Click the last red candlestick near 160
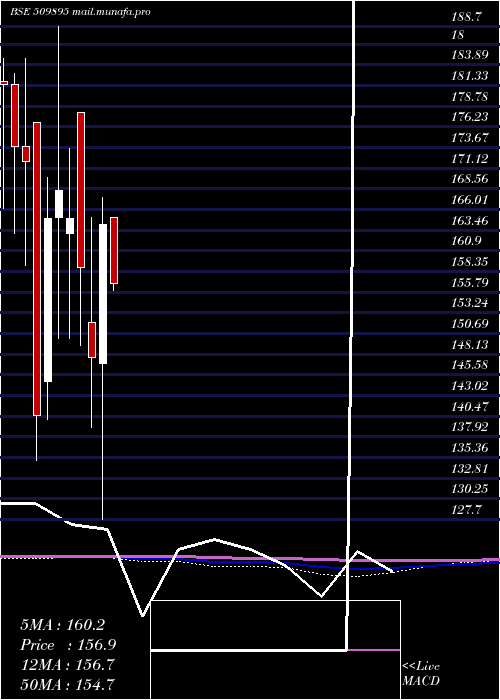 (x=114, y=250)
